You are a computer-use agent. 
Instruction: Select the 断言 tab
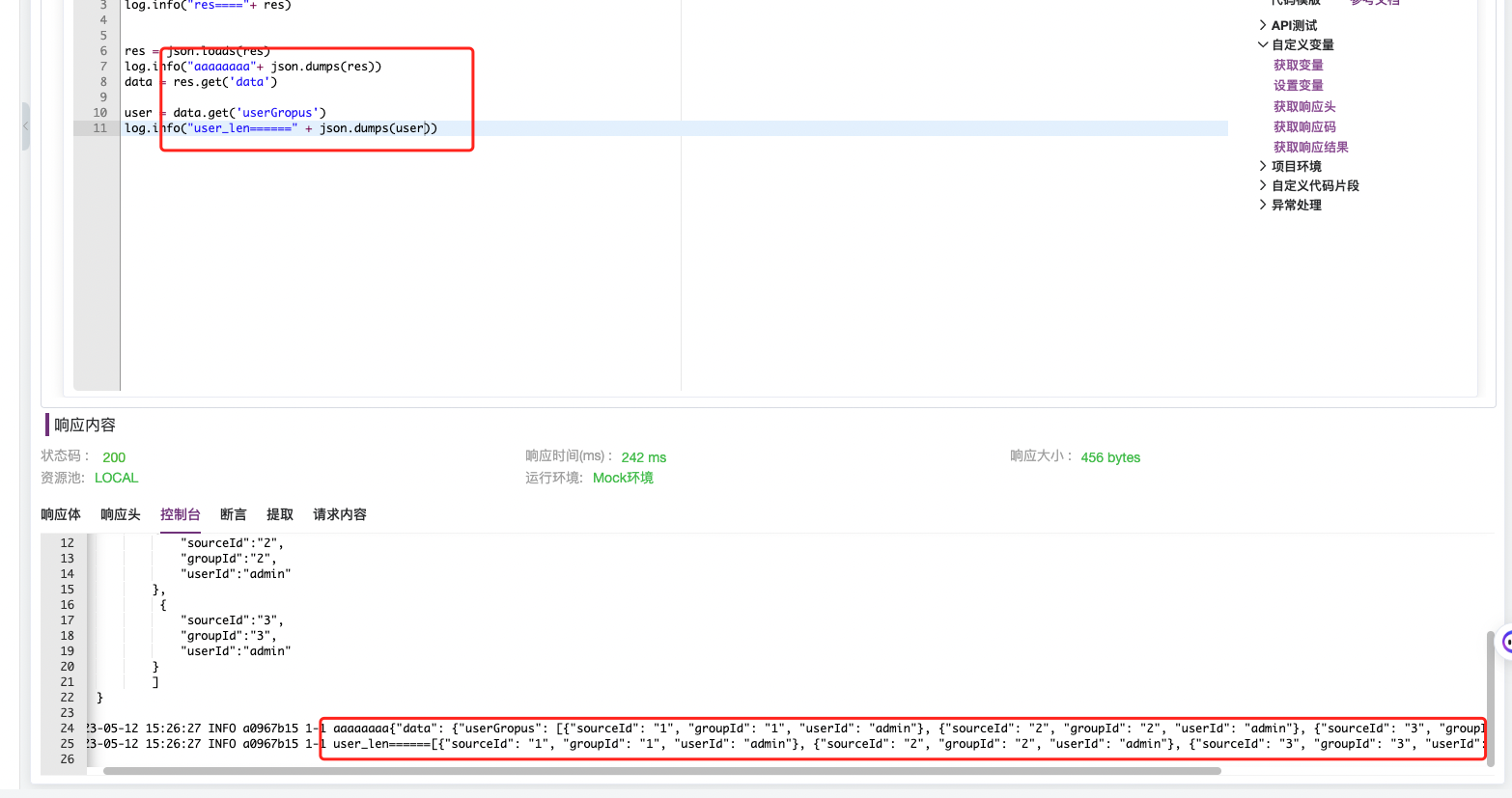233,514
